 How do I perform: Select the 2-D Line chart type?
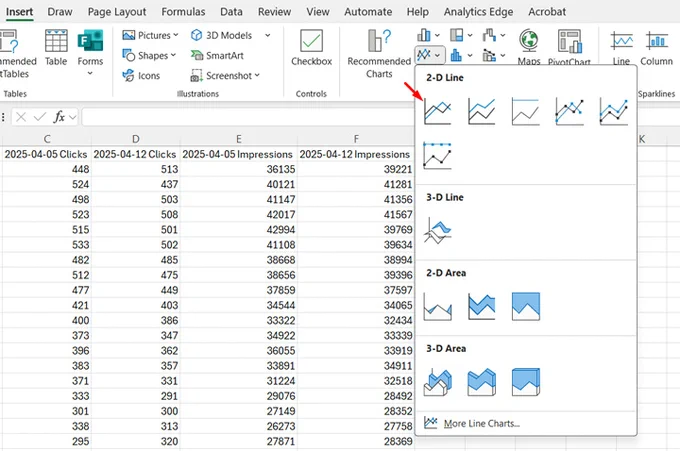(x=438, y=111)
